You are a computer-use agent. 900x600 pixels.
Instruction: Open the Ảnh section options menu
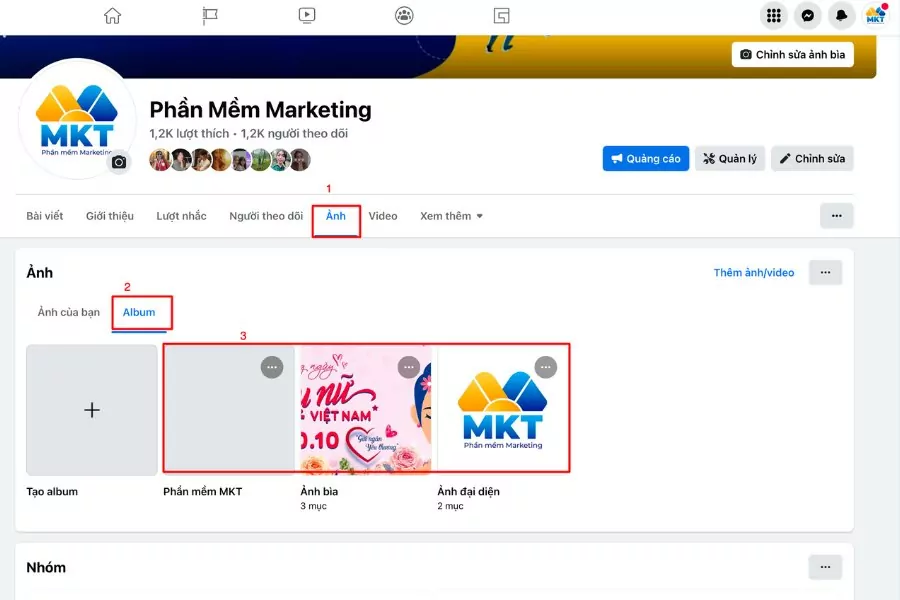point(825,272)
